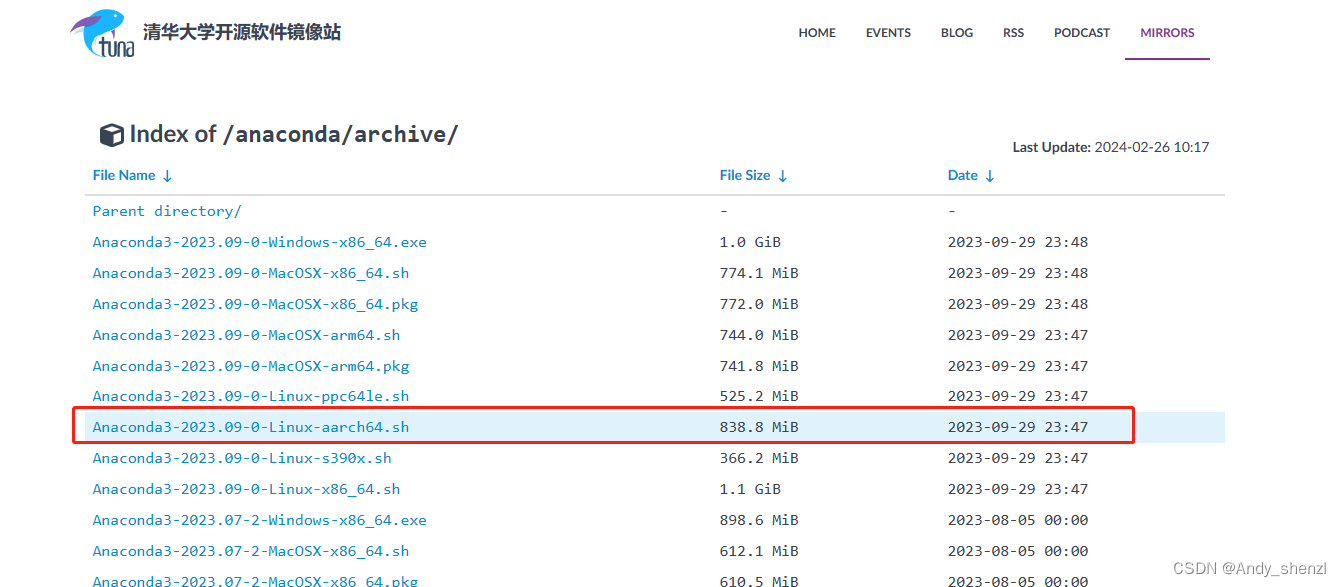1341x587 pixels.
Task: Click the TUNA fish logo icon
Action: coord(101,33)
